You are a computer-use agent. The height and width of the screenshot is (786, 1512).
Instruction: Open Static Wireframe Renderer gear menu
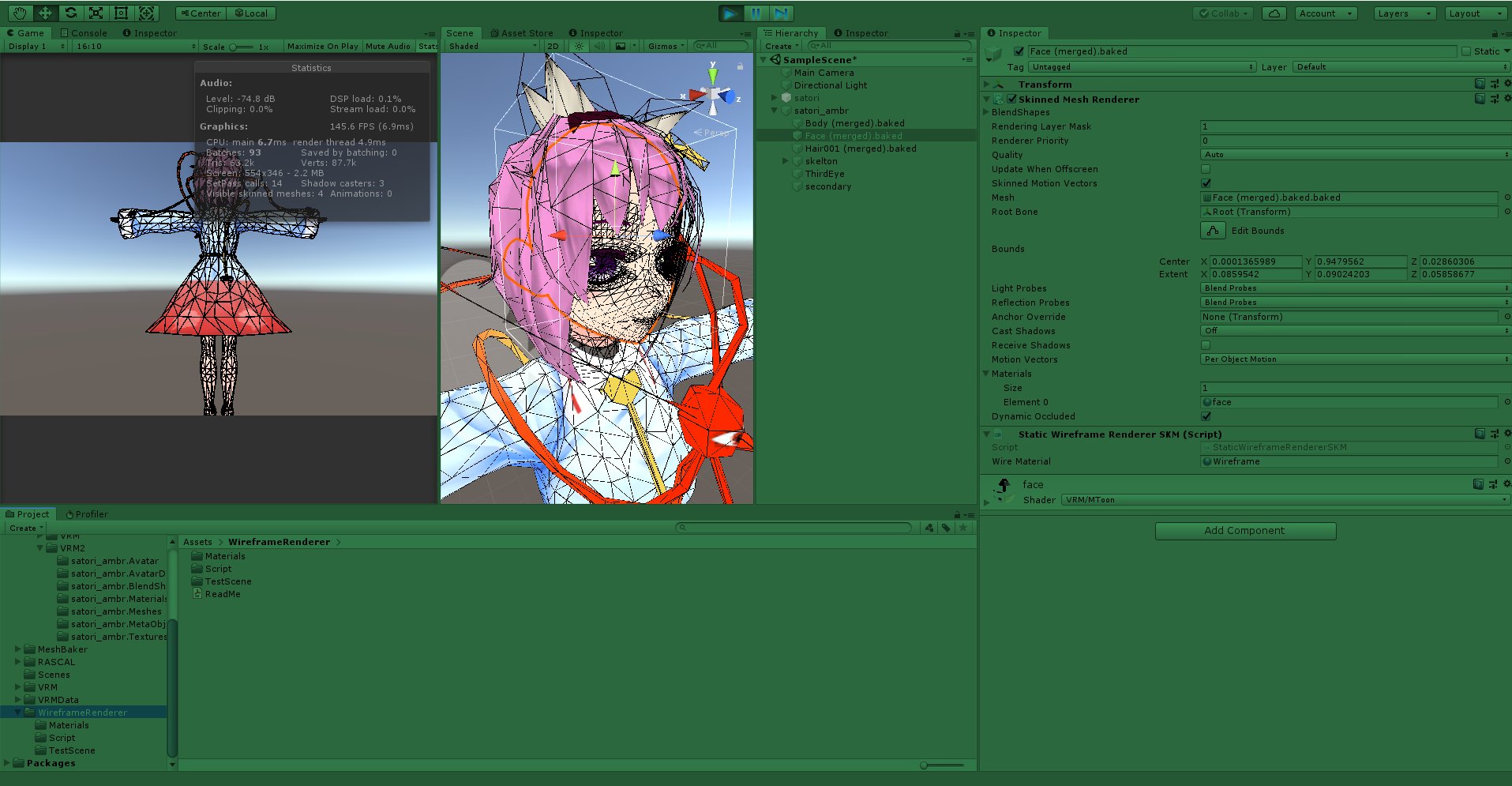(1506, 434)
